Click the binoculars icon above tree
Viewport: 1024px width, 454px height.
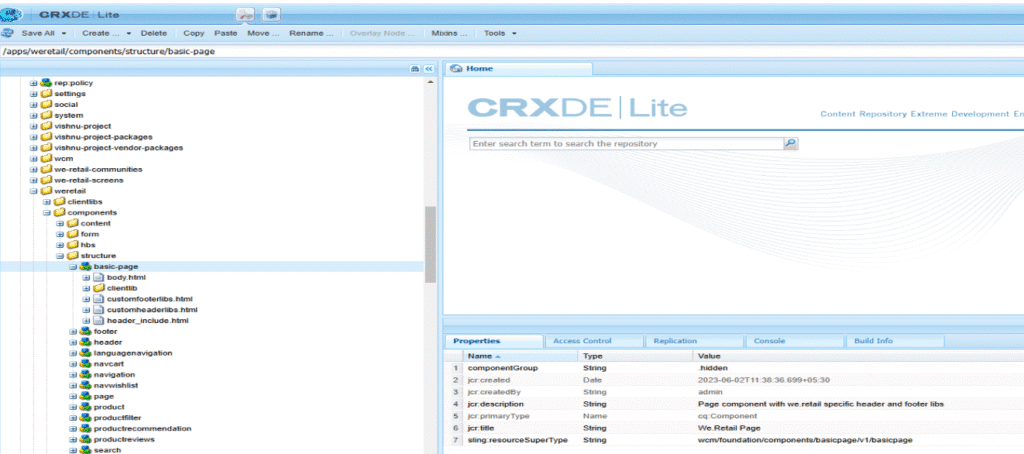tap(414, 69)
